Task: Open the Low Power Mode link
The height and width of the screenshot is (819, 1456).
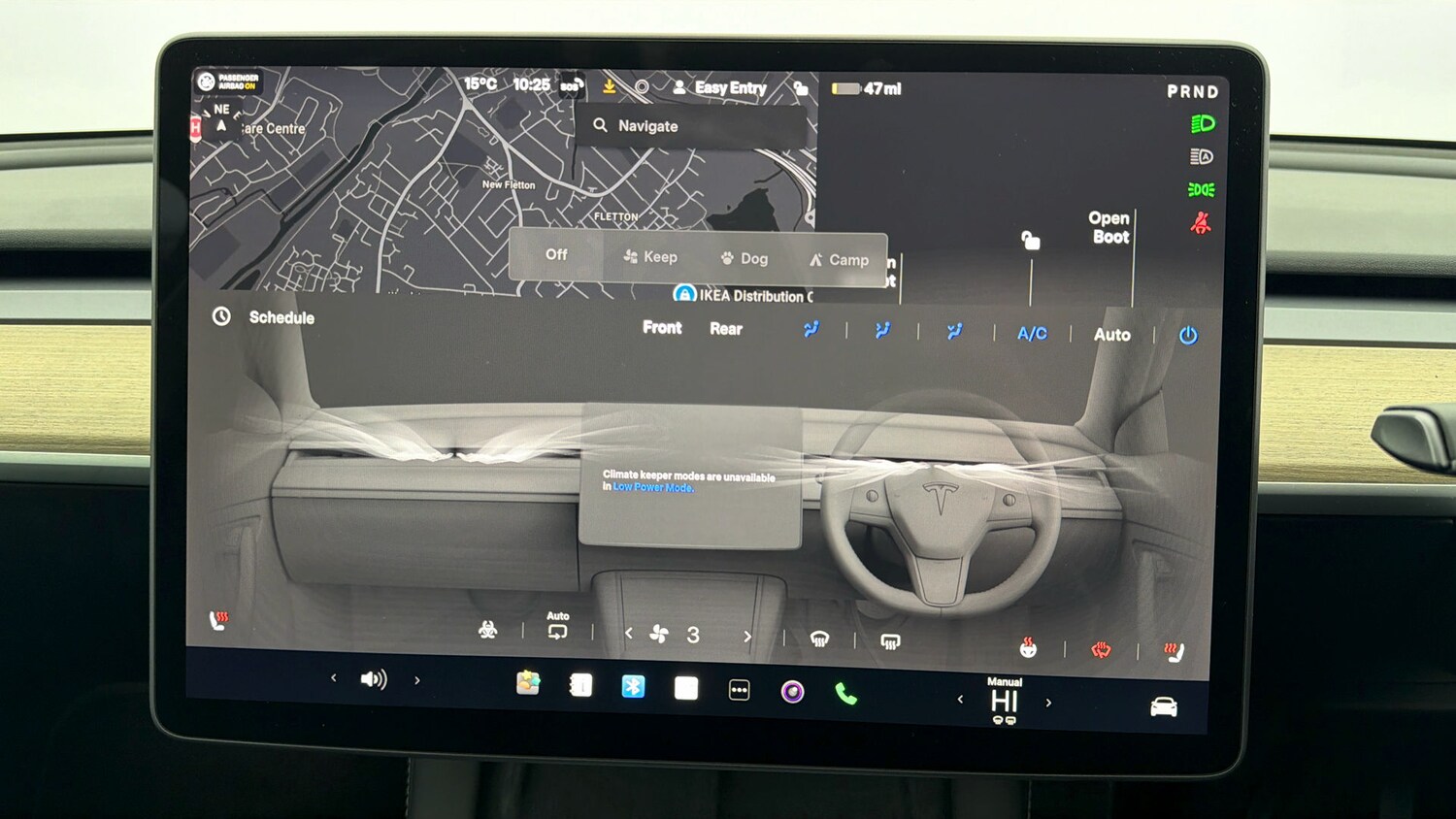Action: (x=652, y=488)
